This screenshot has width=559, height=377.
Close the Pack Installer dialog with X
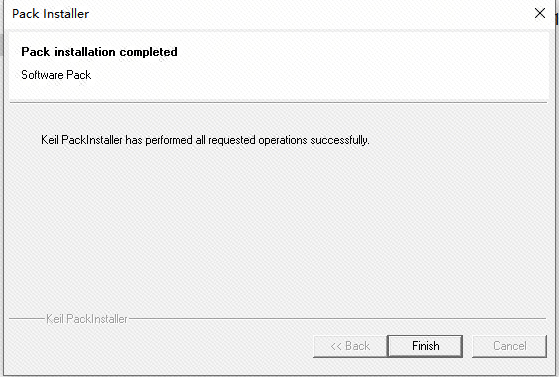(x=540, y=13)
